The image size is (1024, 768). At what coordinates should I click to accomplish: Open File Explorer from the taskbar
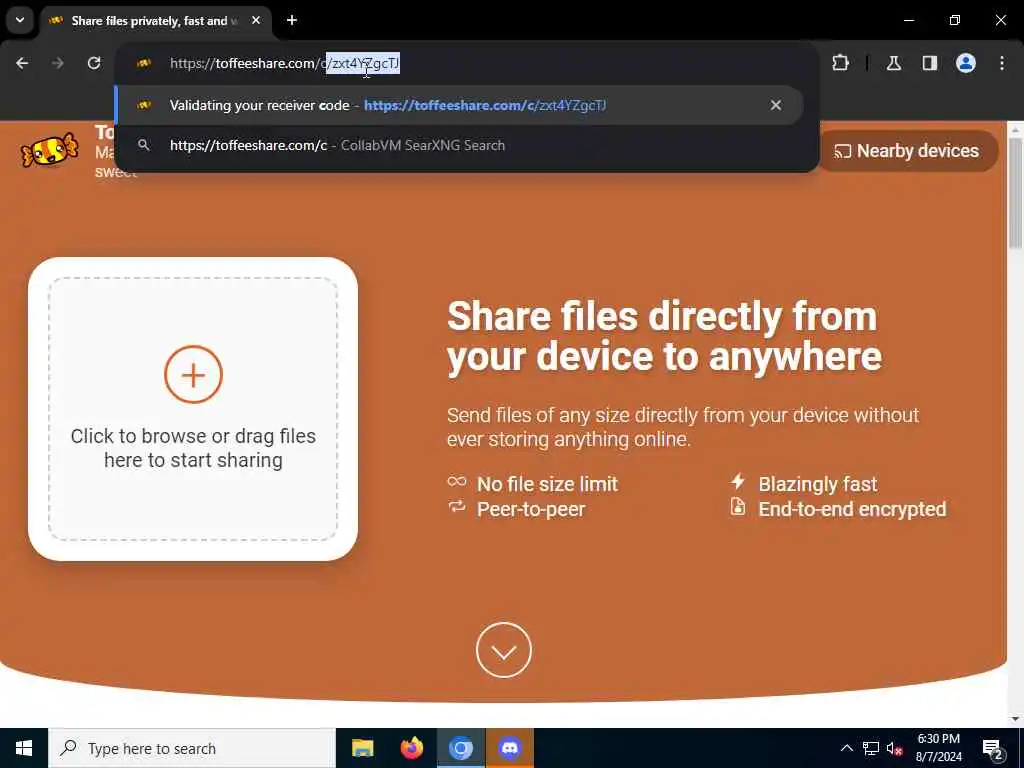point(362,748)
